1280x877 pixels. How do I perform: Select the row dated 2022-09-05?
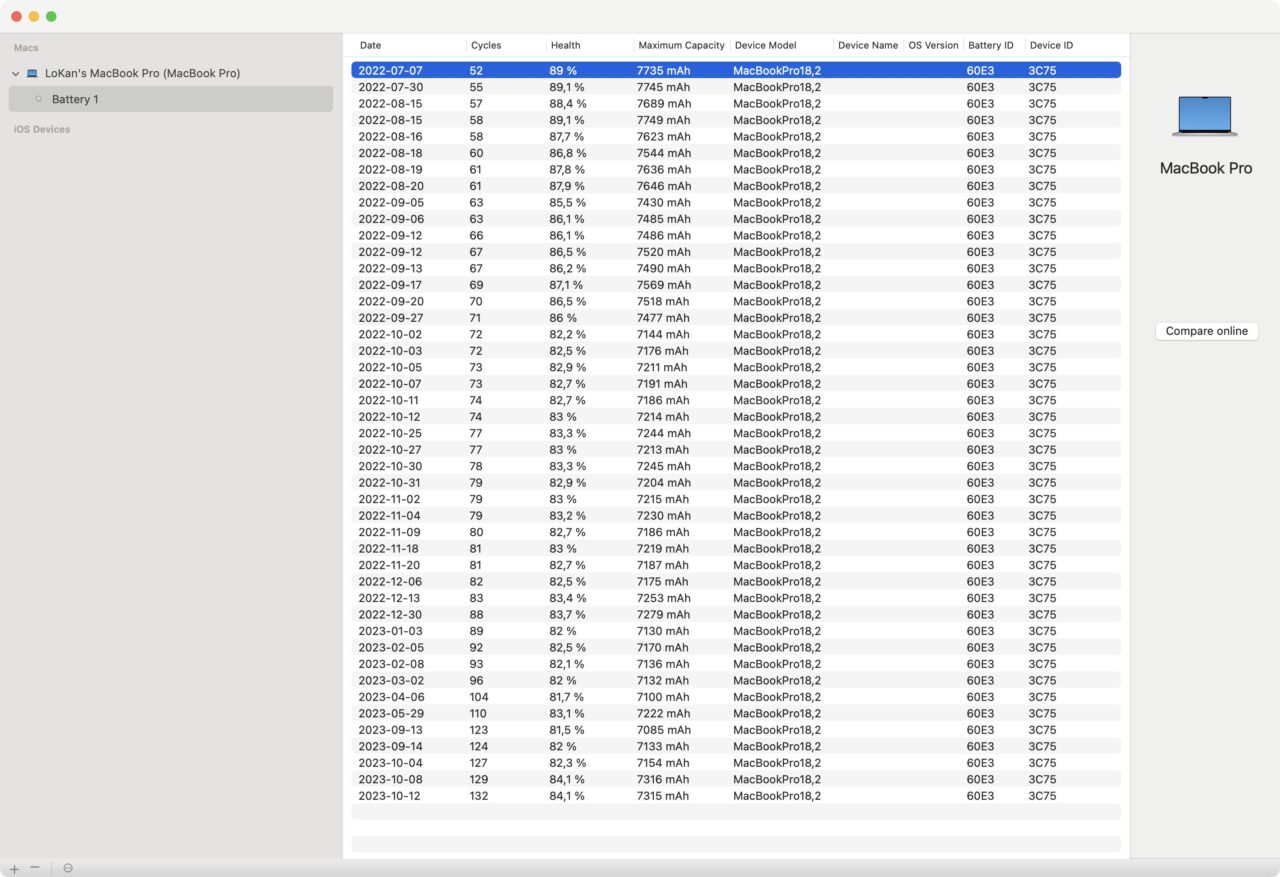736,202
